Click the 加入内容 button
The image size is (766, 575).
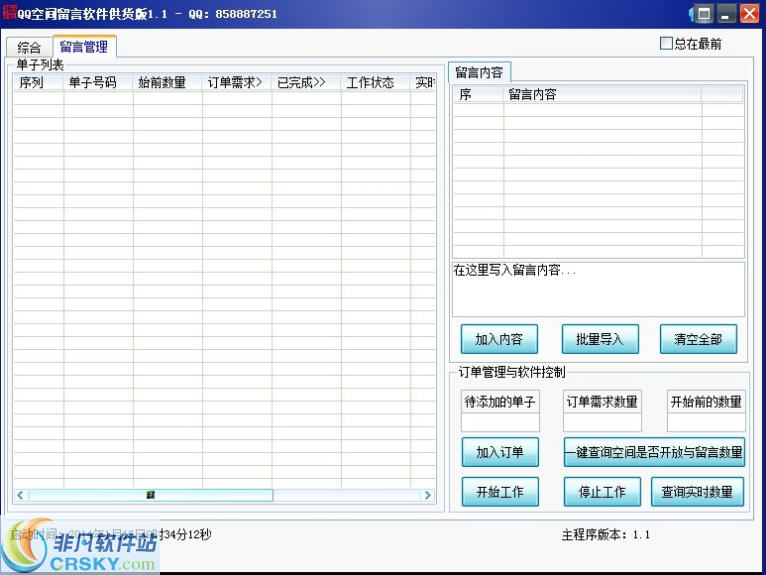pyautogui.click(x=499, y=339)
